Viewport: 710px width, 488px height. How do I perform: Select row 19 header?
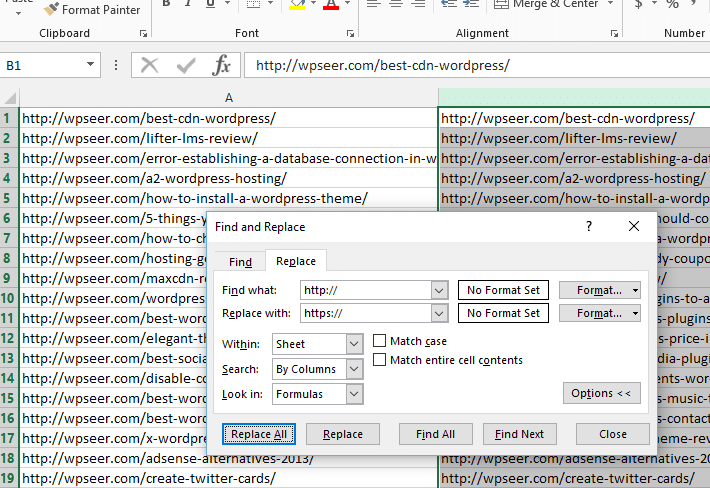point(9,478)
